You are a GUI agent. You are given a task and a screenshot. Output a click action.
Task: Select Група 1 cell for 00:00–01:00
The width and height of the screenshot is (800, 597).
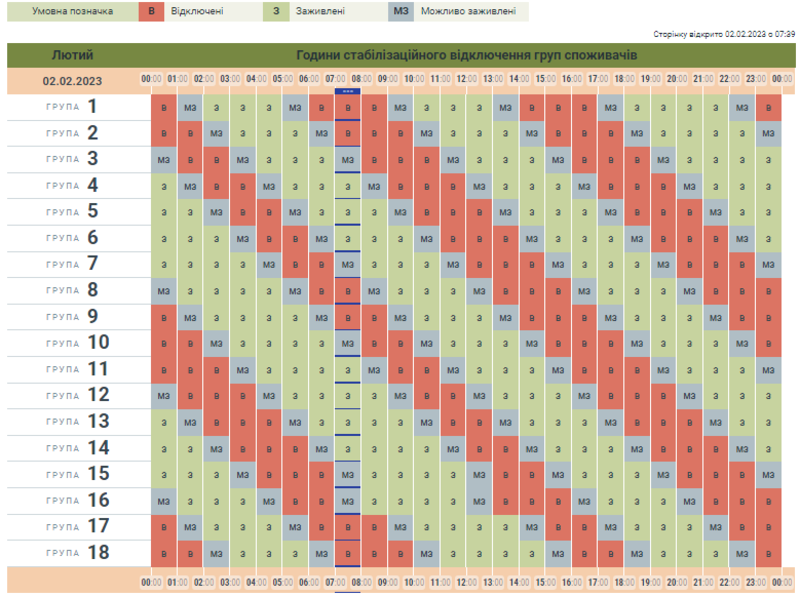pos(164,107)
